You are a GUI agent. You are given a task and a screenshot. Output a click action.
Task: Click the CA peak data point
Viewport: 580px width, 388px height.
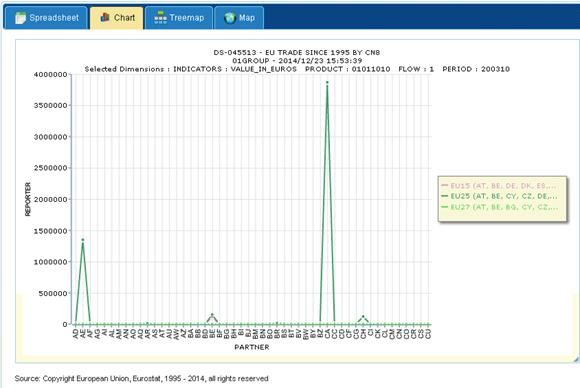click(327, 82)
